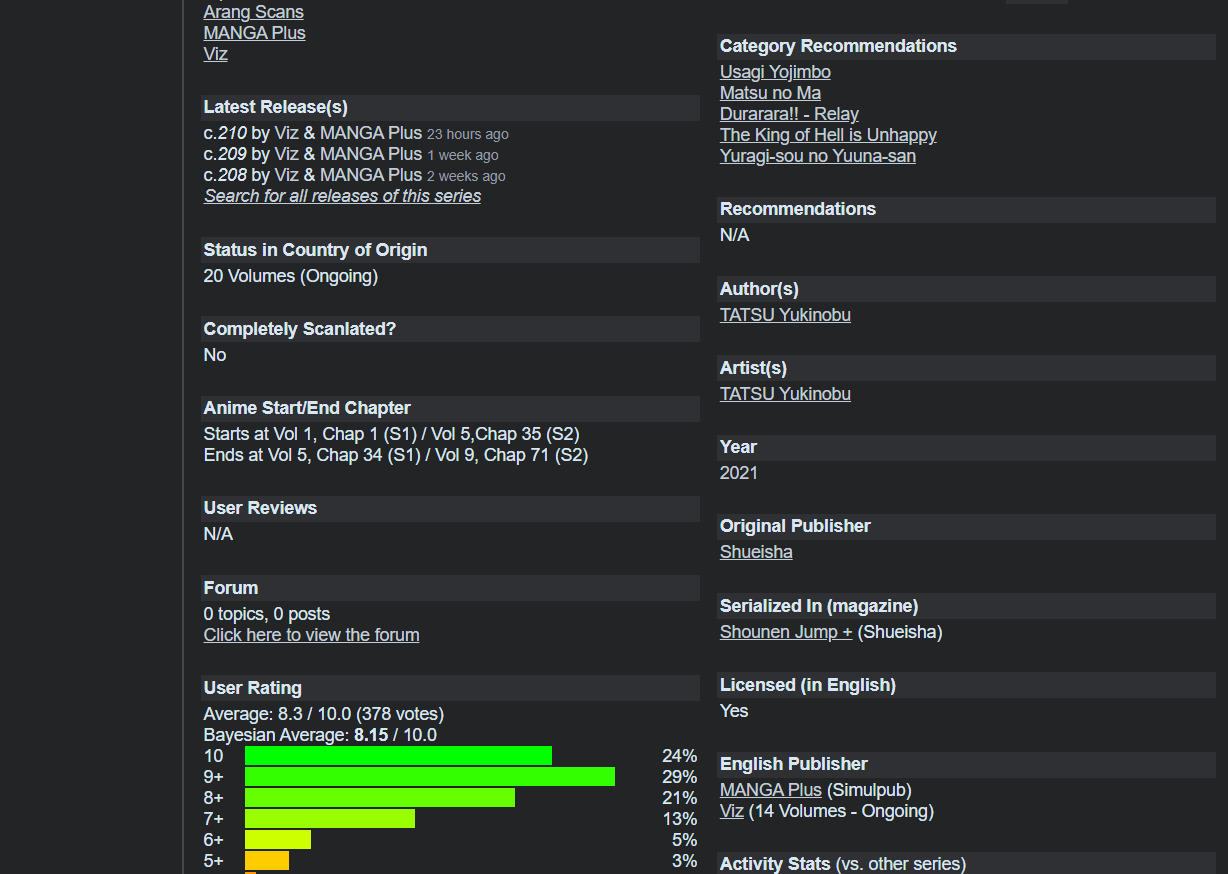Click the 8+ rating bar at 21%
Screen dimensions: 1228x874
click(x=379, y=798)
